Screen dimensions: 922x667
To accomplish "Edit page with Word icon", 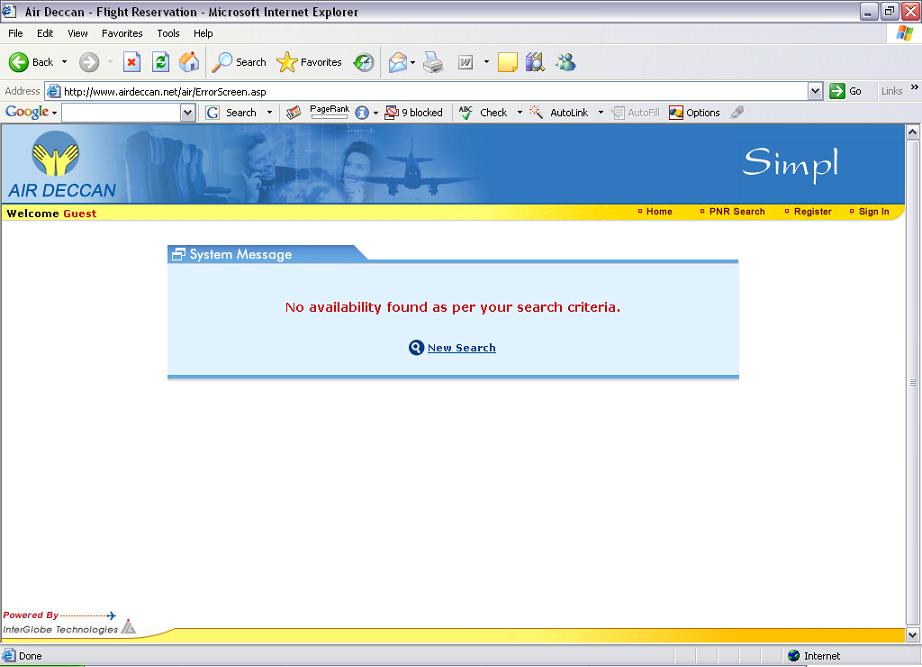I will tap(465, 62).
